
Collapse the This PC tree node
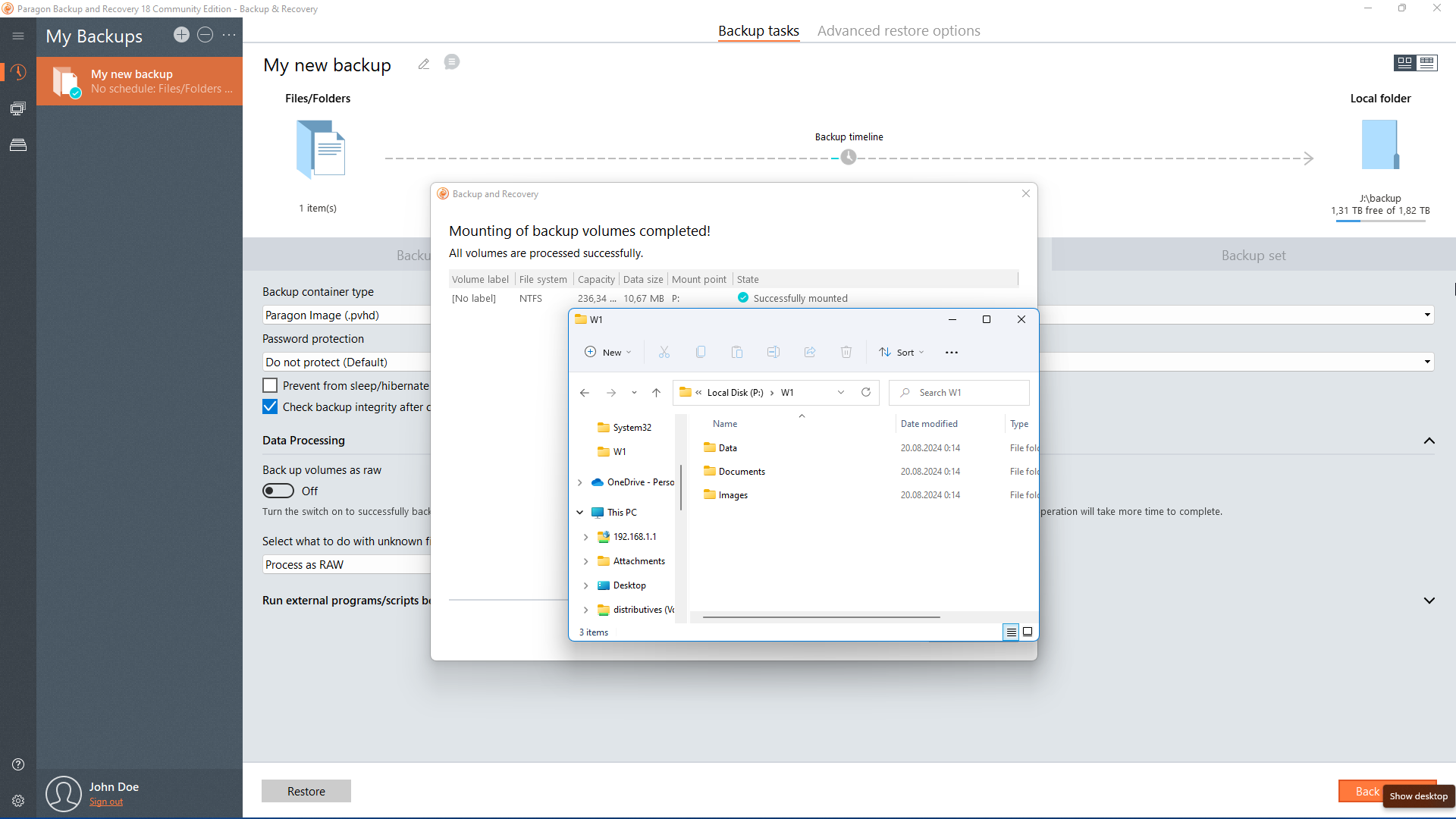coord(581,512)
